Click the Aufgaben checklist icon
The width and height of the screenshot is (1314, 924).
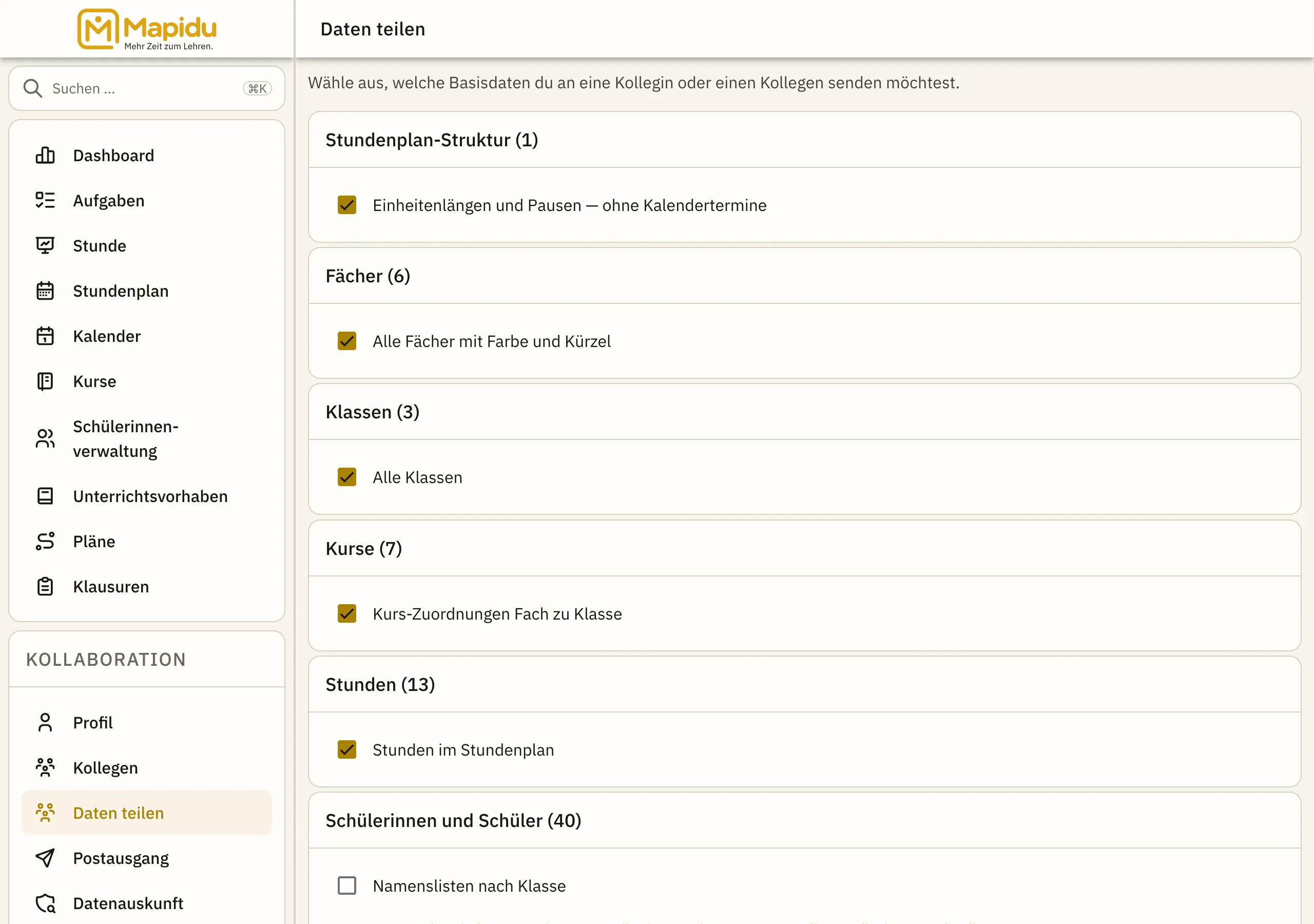coord(45,200)
